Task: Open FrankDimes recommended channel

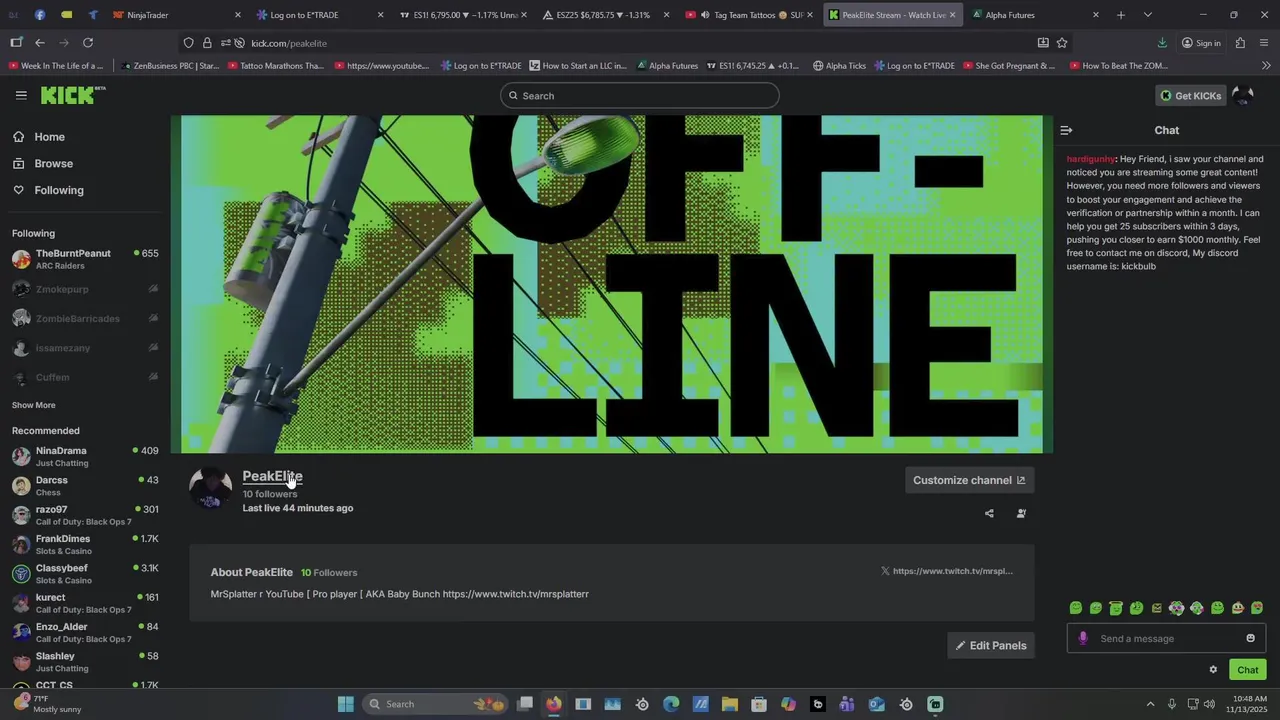Action: coord(85,544)
